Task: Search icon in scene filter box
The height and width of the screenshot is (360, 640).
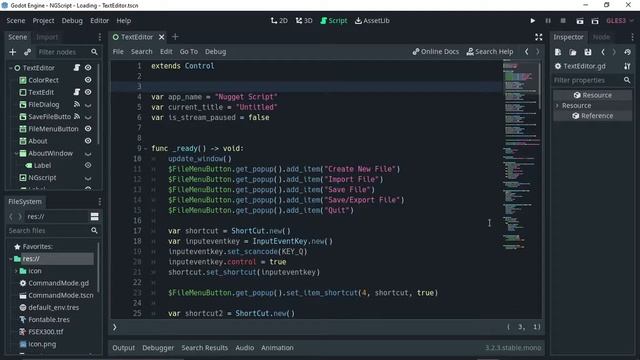Action: tap(94, 52)
